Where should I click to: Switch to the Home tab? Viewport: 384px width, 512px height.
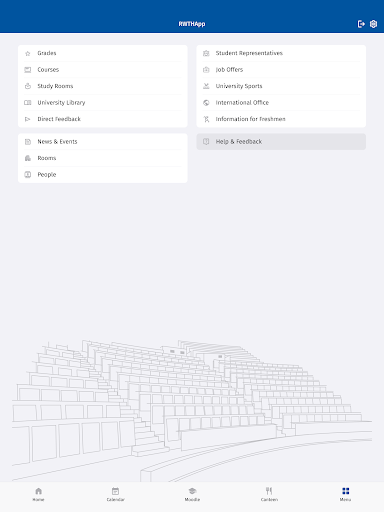click(x=38, y=494)
